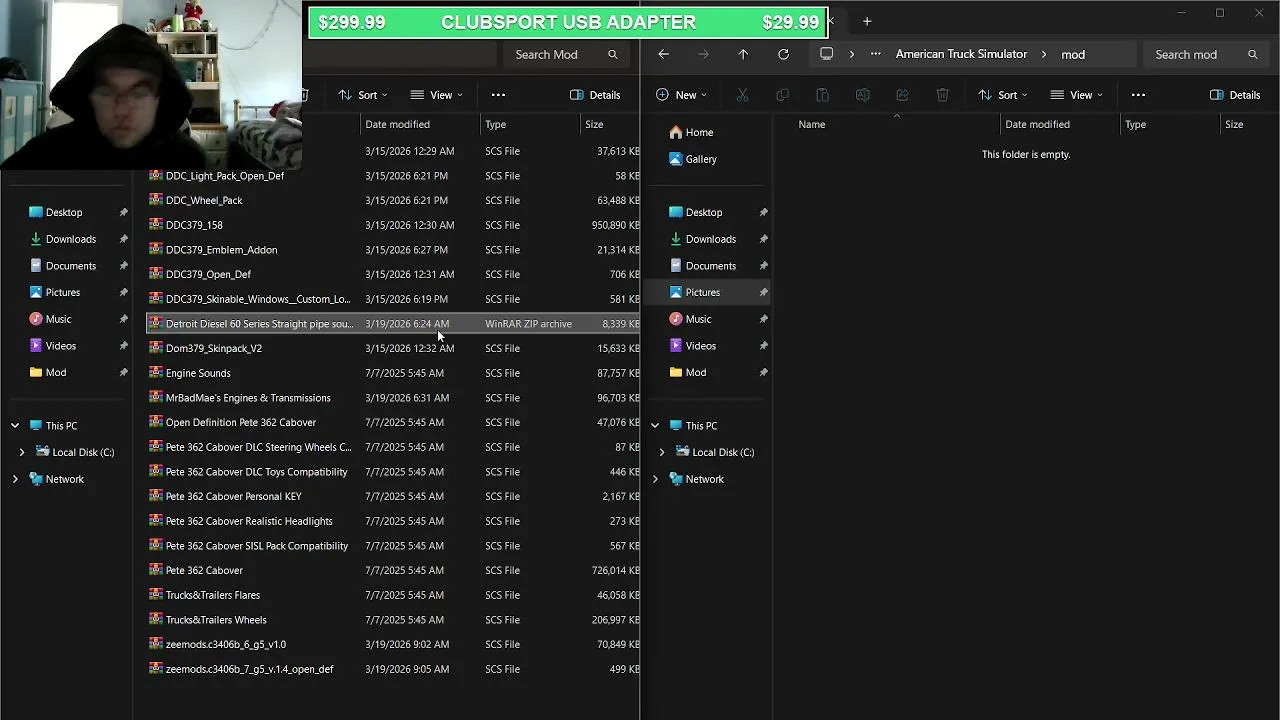This screenshot has height=720, width=1280.
Task: Sort by Name column in right window
Action: pos(811,124)
